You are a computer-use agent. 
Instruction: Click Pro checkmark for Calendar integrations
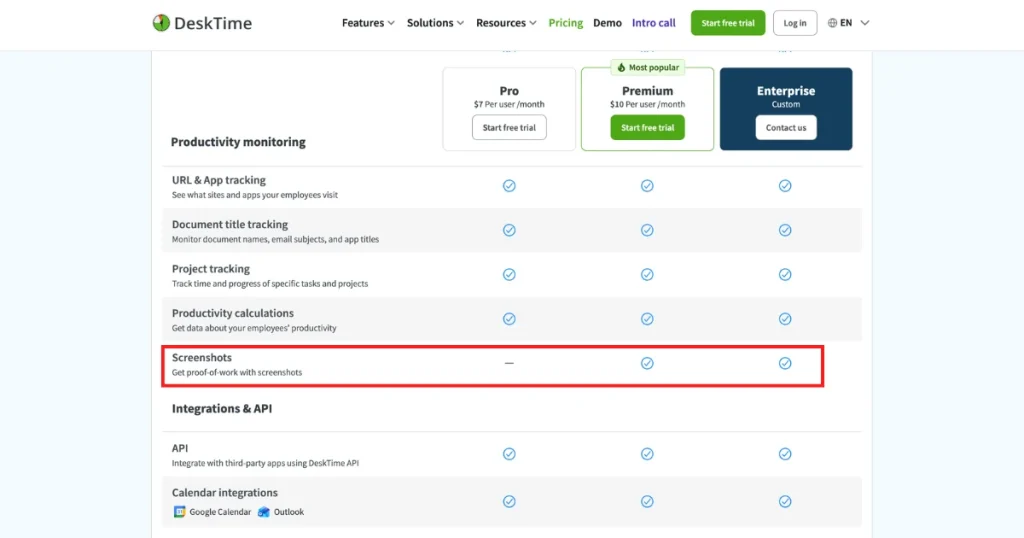tap(509, 502)
